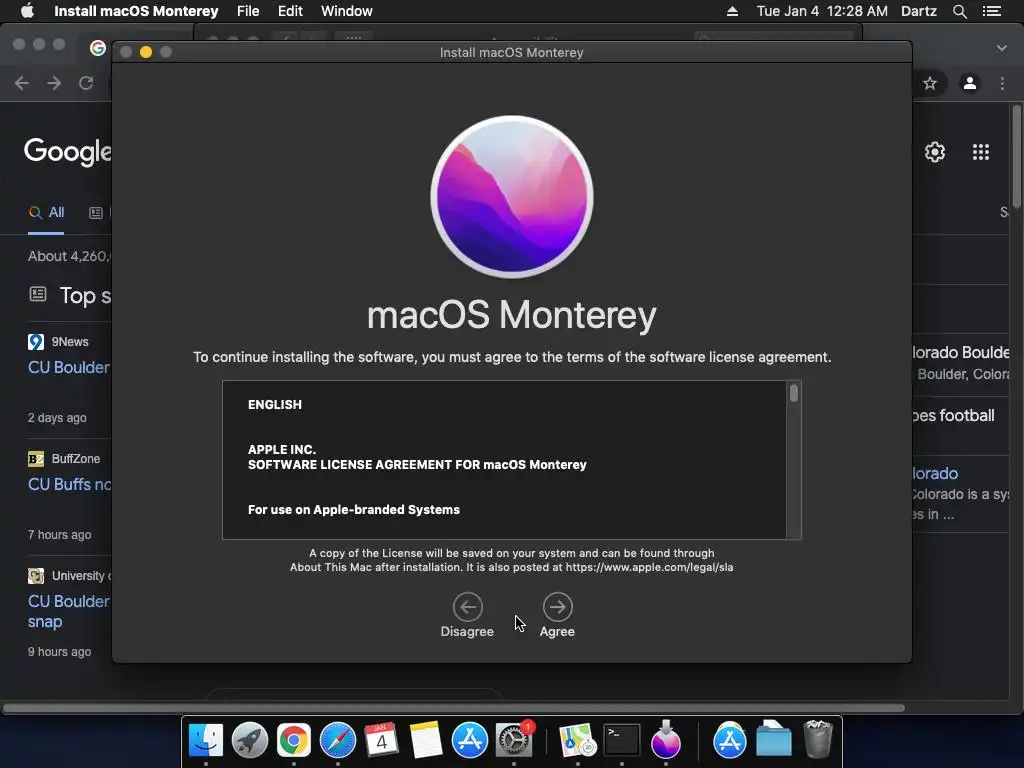The width and height of the screenshot is (1024, 768).
Task: Click the 'Top s' news section heading
Action: [86, 295]
